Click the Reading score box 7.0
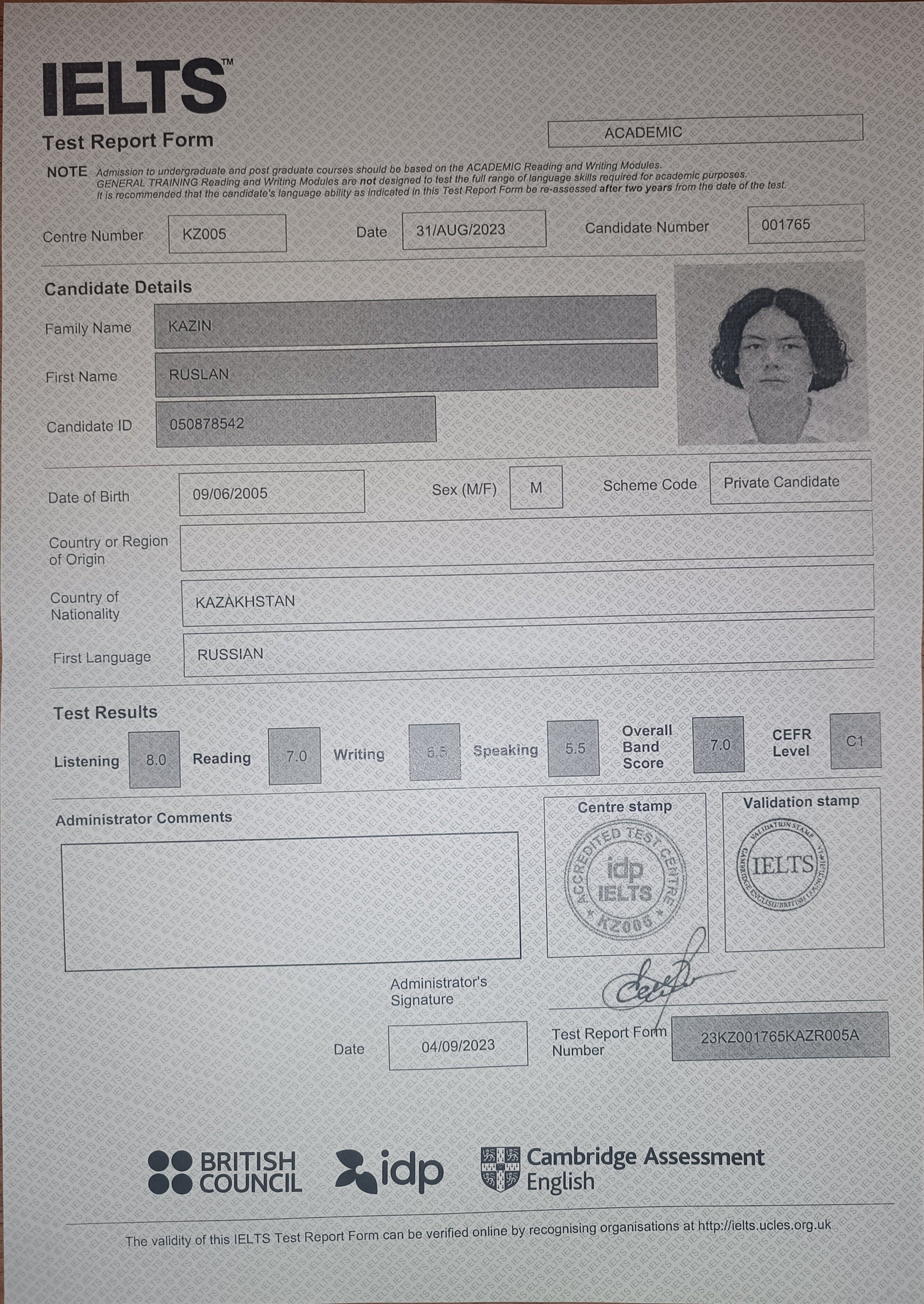Screen dimensions: 924x1304 click(295, 756)
